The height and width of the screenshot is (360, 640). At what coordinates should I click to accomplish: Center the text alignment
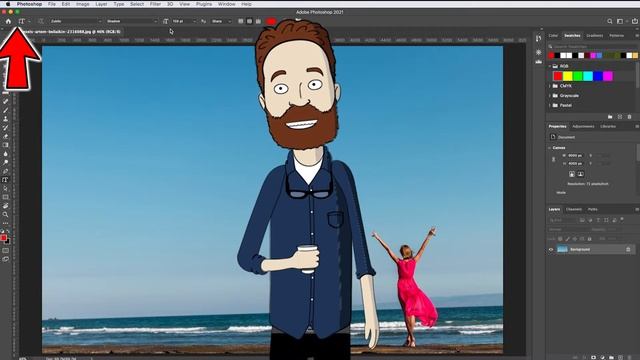pos(249,21)
